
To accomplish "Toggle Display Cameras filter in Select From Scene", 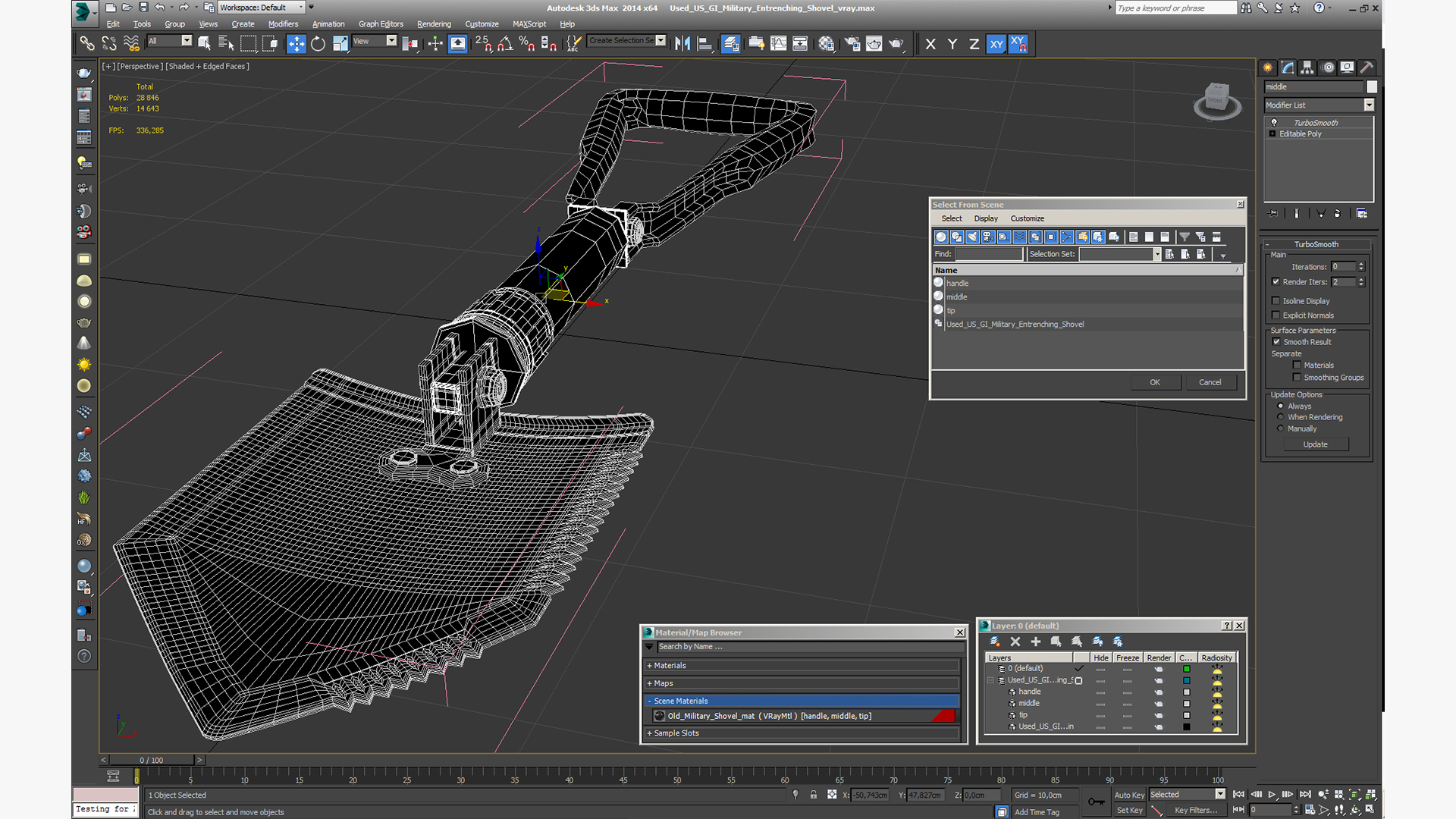I will [988, 237].
